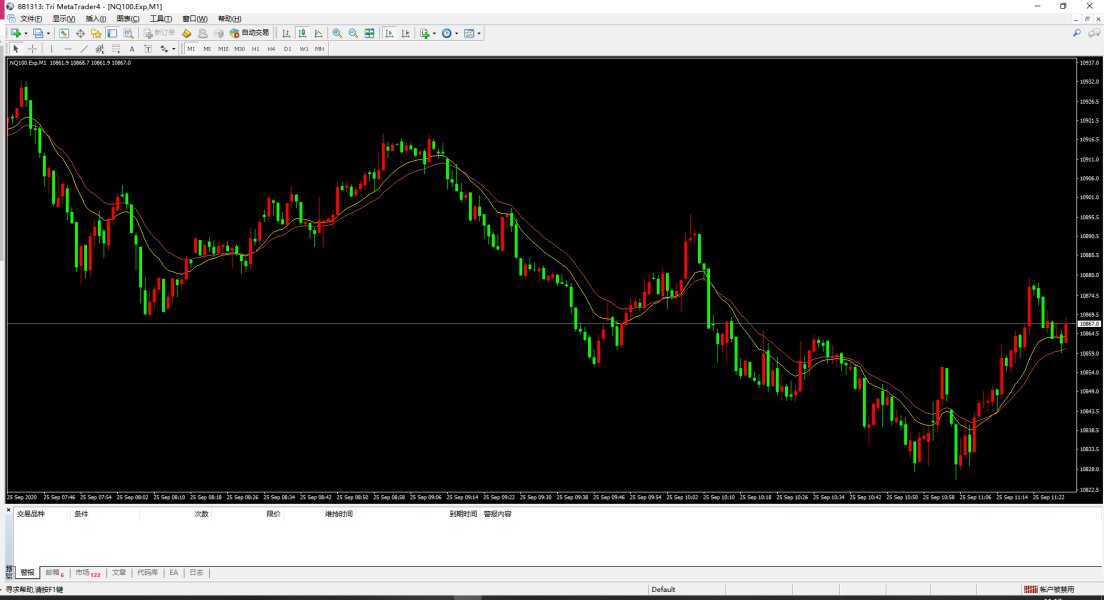Screen dimensions: 1104x600
Task: Switch to the H1 timeframe
Action: pyautogui.click(x=256, y=49)
